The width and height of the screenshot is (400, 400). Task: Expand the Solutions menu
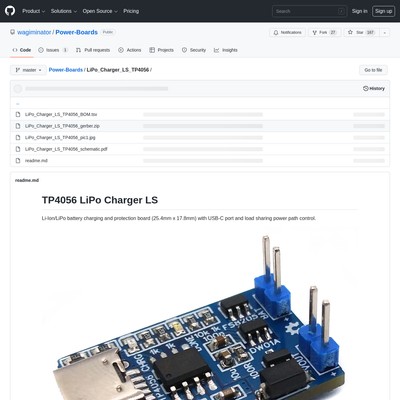coord(64,11)
